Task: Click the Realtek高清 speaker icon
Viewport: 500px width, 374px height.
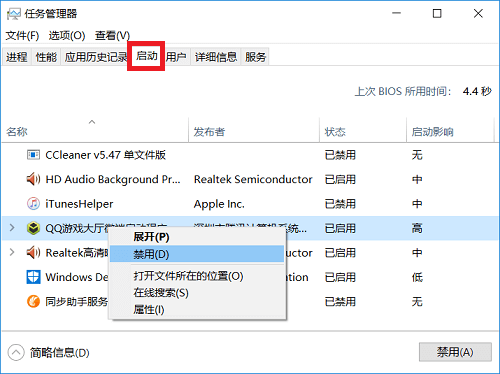Action: click(33, 253)
